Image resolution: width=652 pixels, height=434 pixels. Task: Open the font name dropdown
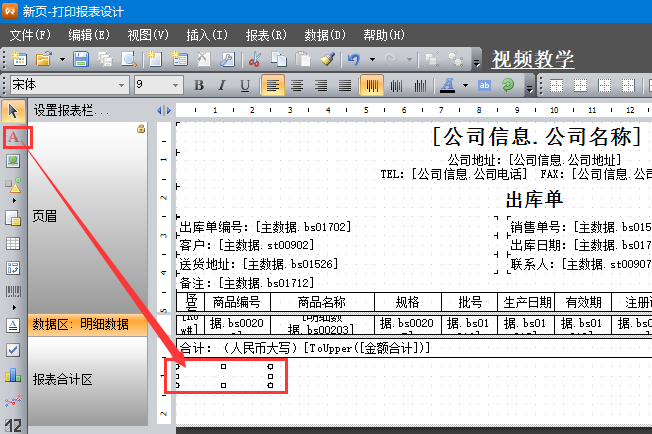(122, 85)
